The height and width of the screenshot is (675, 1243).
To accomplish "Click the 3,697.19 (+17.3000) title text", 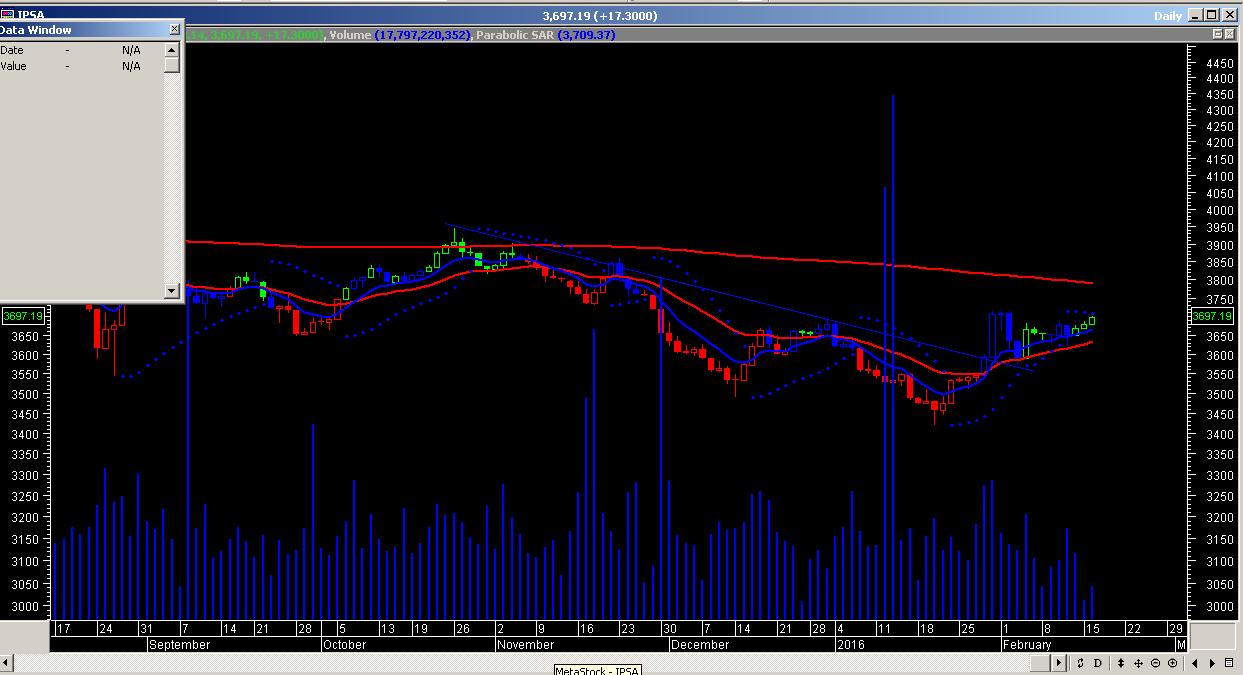I will (x=600, y=16).
